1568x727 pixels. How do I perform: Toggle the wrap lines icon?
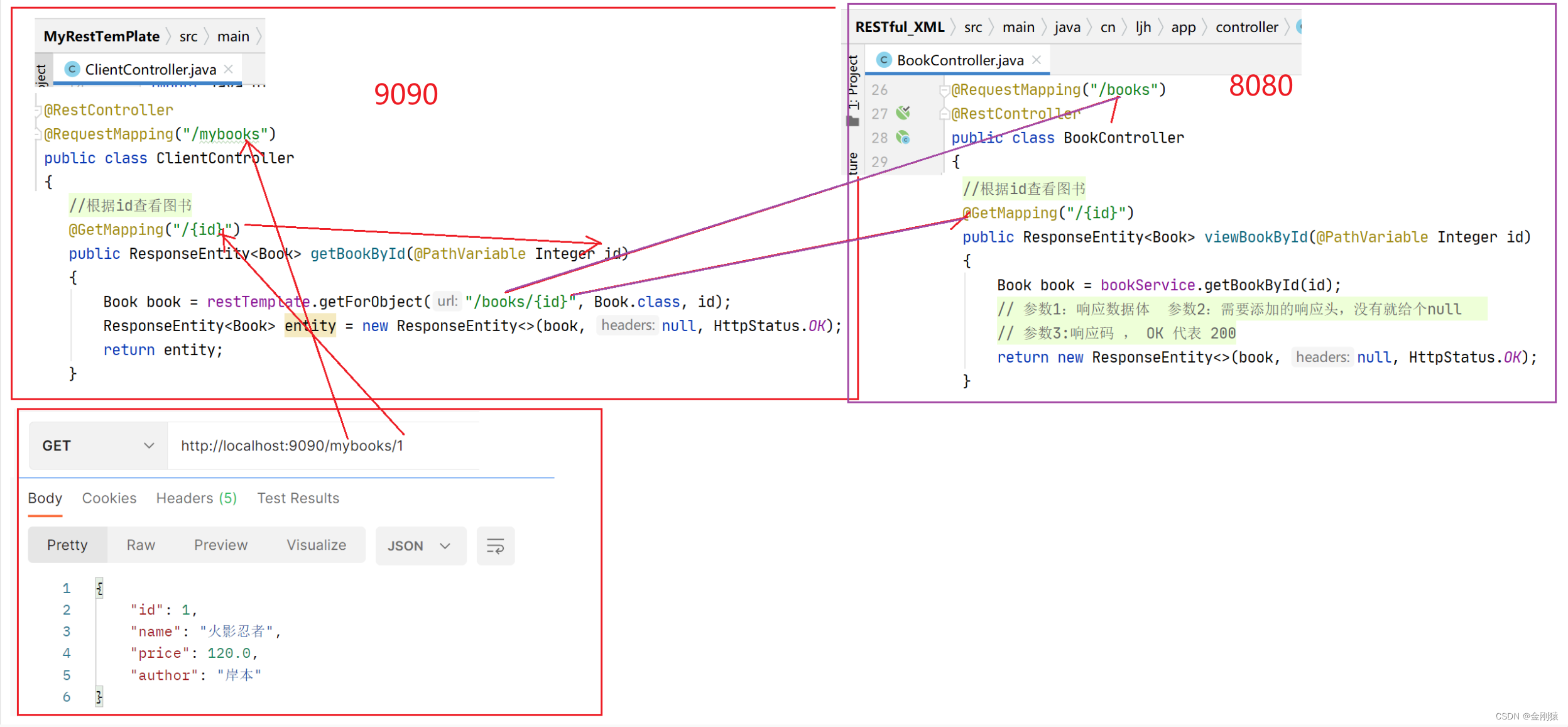[x=496, y=545]
